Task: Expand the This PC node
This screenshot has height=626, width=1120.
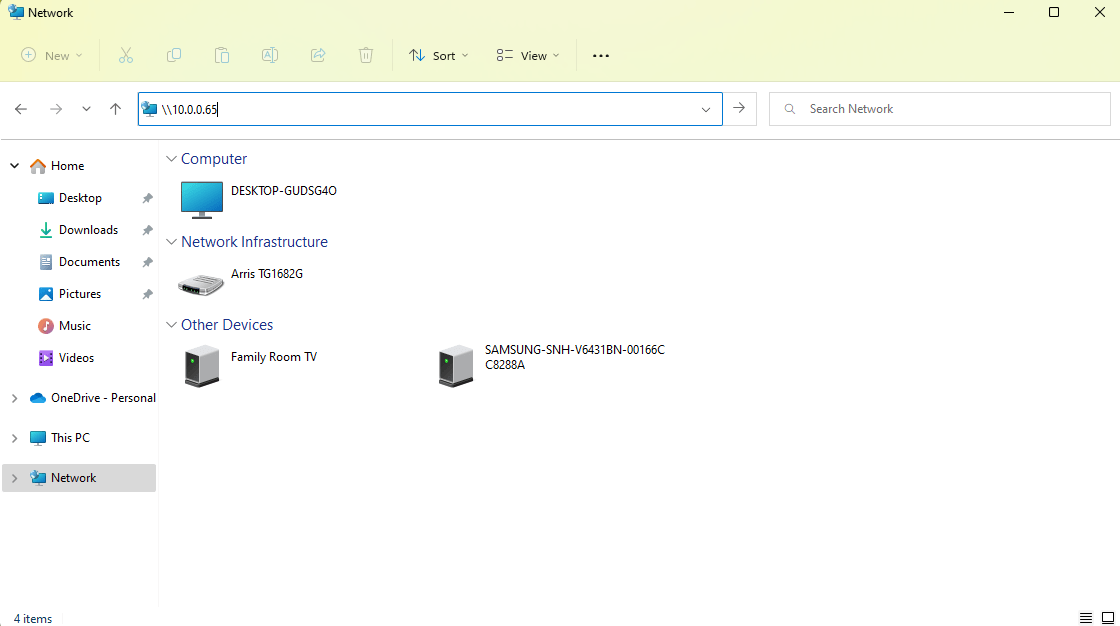Action: point(14,438)
